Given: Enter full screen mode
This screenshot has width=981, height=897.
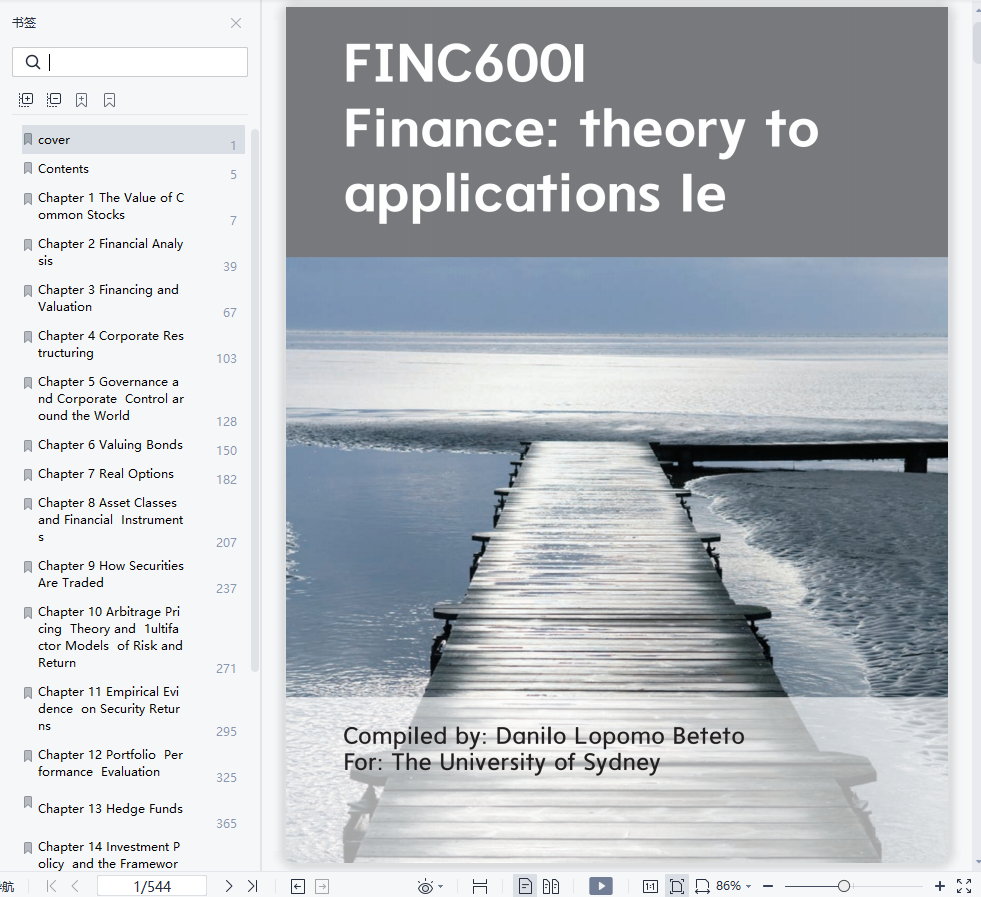Looking at the screenshot, I should coord(964,886).
